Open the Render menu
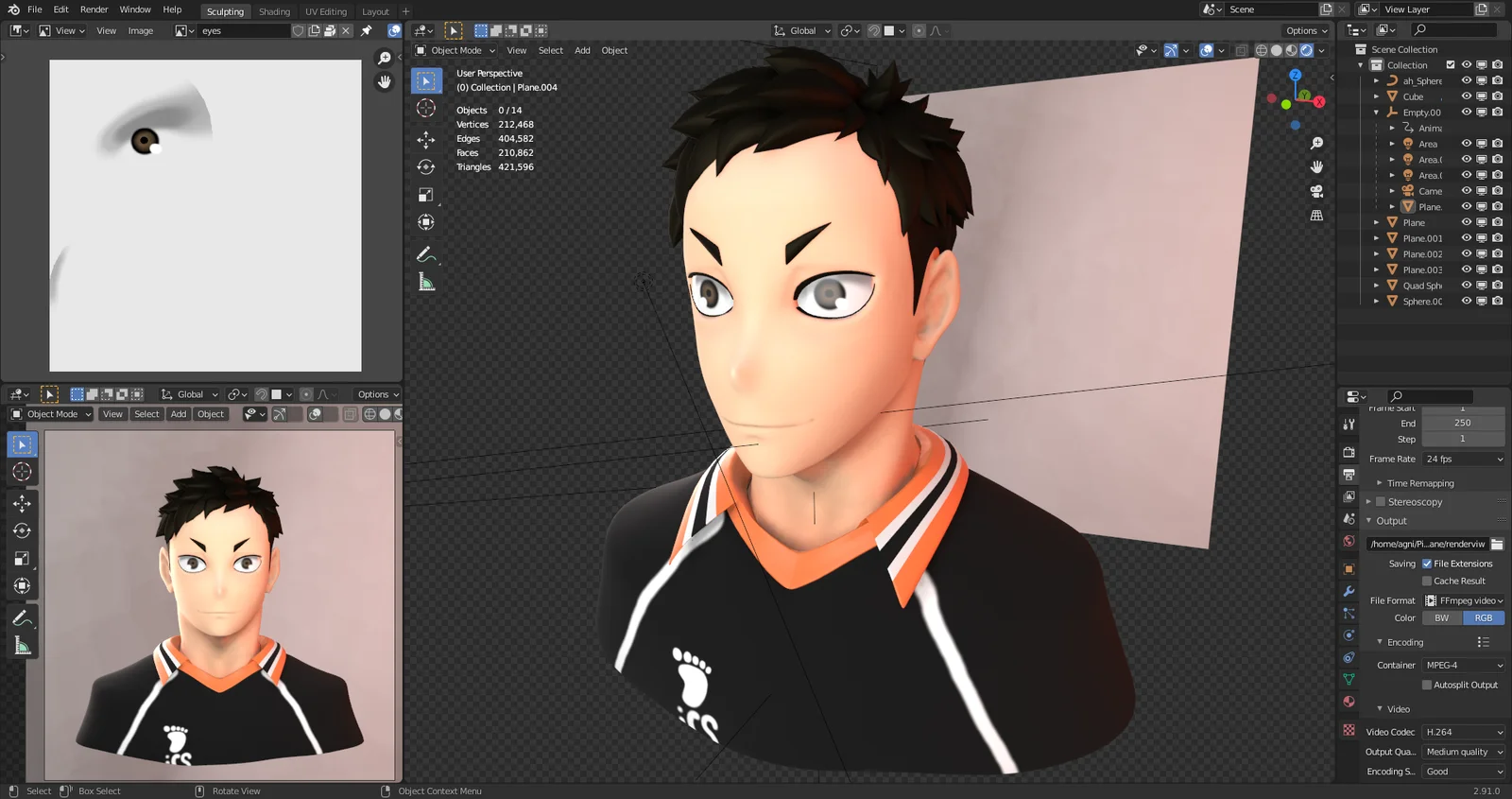The height and width of the screenshot is (799, 1512). click(x=94, y=9)
